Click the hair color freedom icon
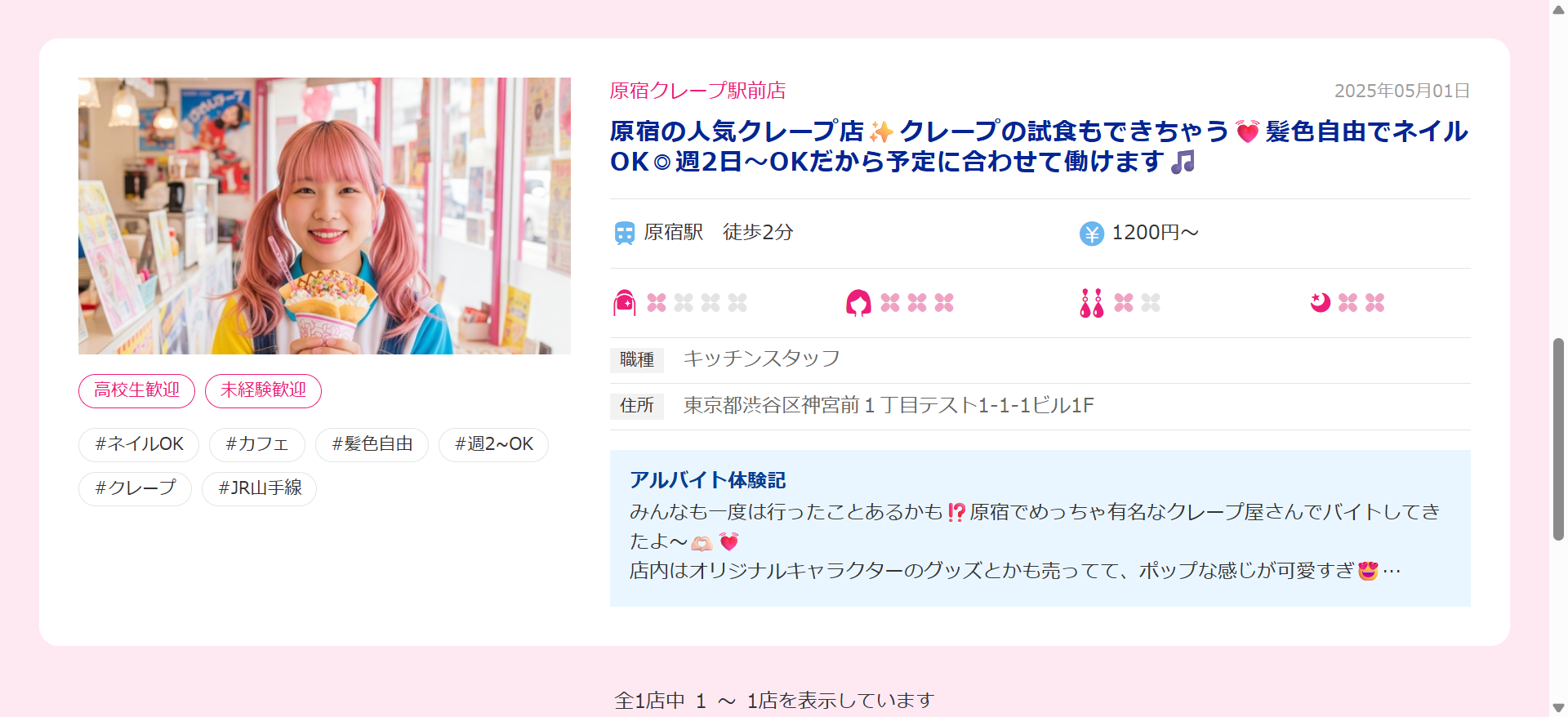 pyautogui.click(x=858, y=303)
